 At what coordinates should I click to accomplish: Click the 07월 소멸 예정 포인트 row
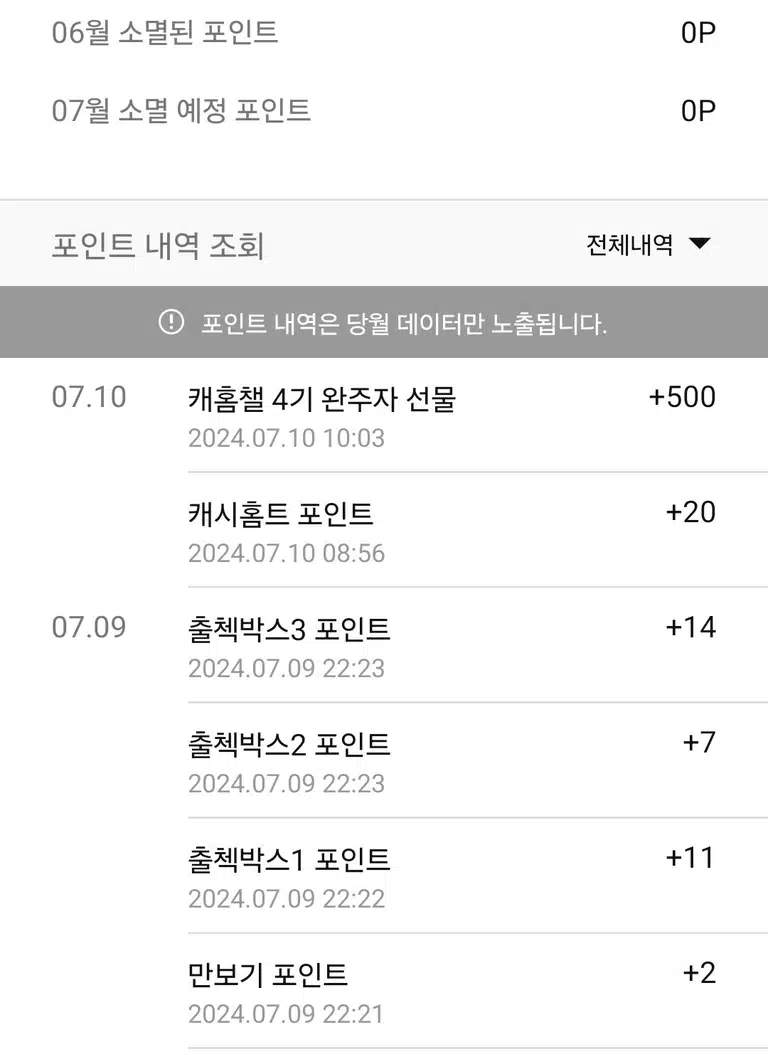tap(384, 110)
